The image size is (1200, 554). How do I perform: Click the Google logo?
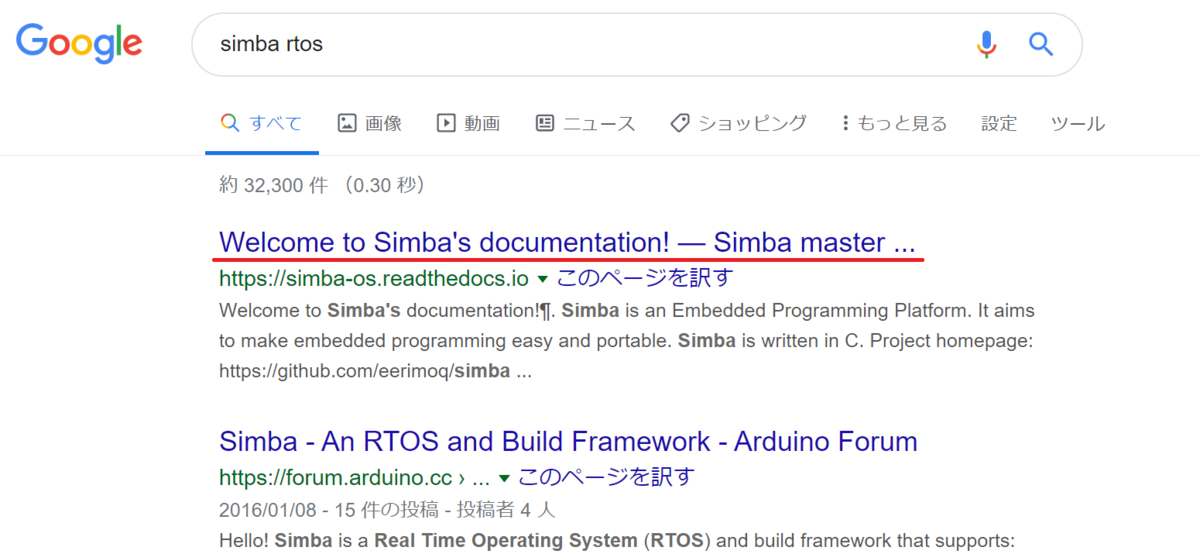79,42
